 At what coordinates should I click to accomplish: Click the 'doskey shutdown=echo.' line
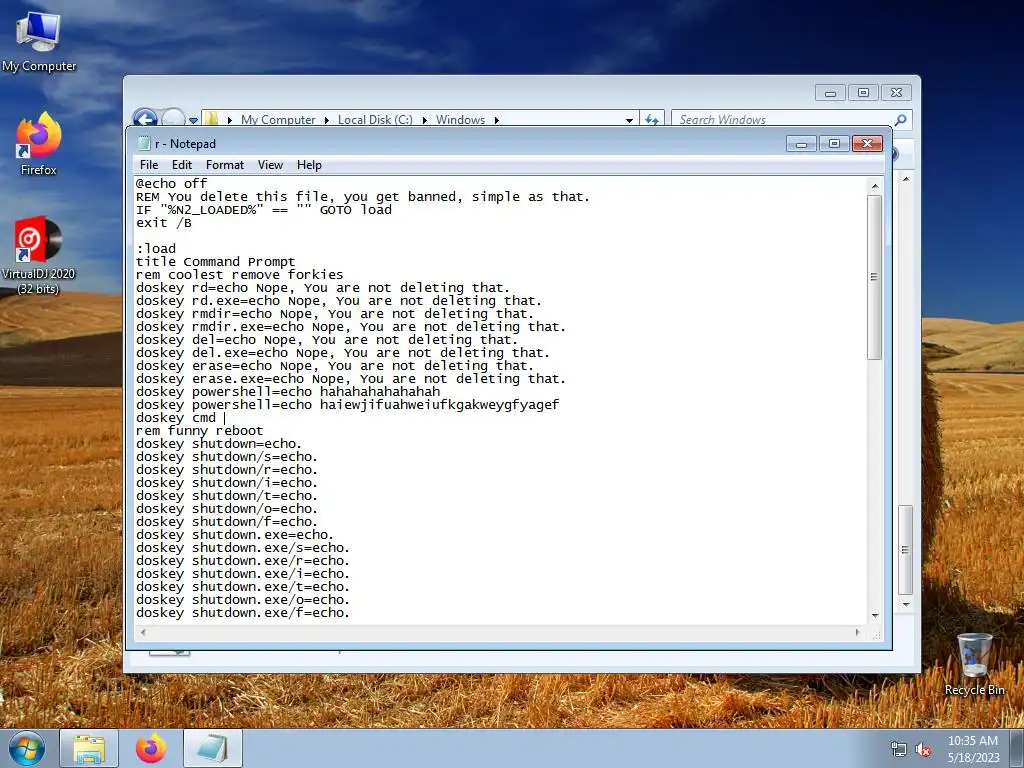pos(219,444)
